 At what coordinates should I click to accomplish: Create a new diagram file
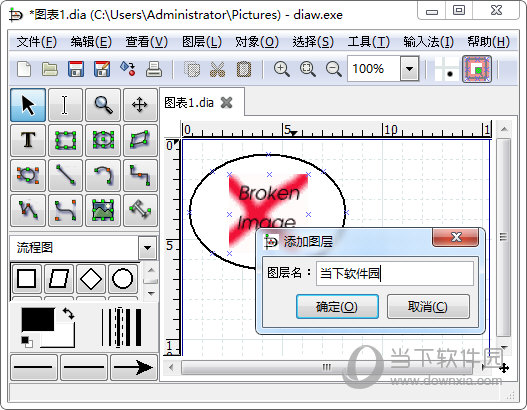[24, 69]
